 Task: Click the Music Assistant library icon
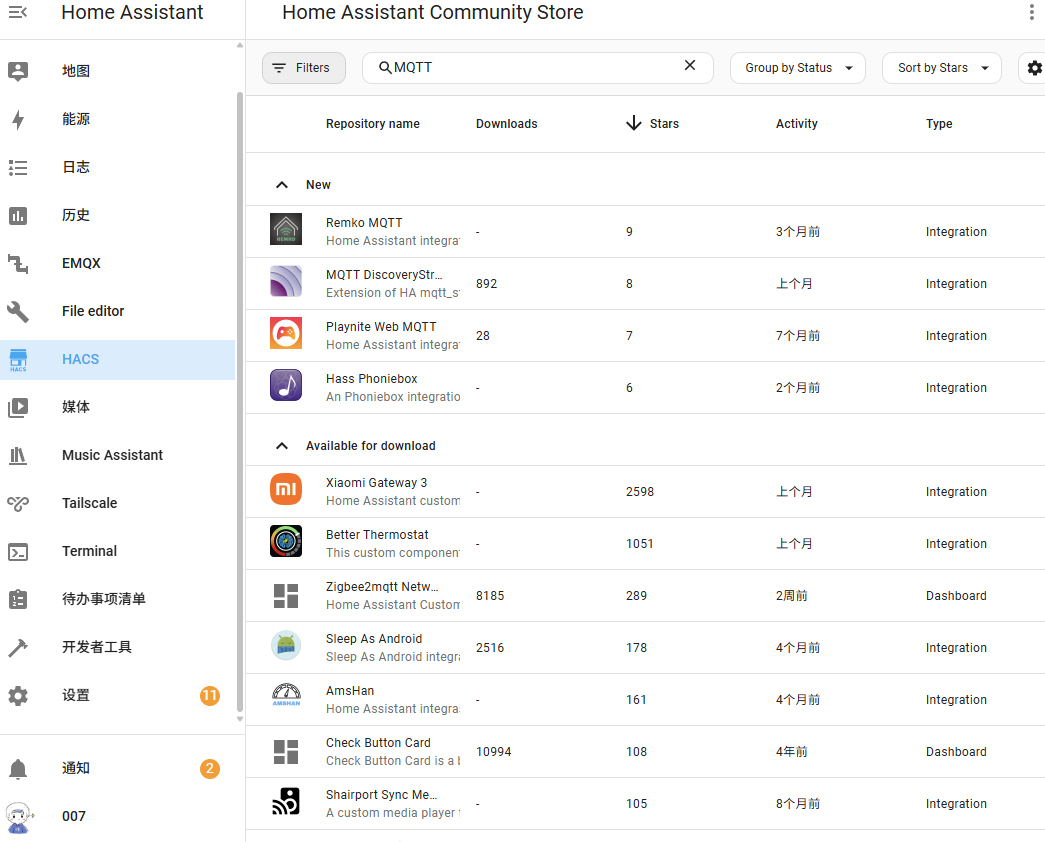[x=18, y=456]
